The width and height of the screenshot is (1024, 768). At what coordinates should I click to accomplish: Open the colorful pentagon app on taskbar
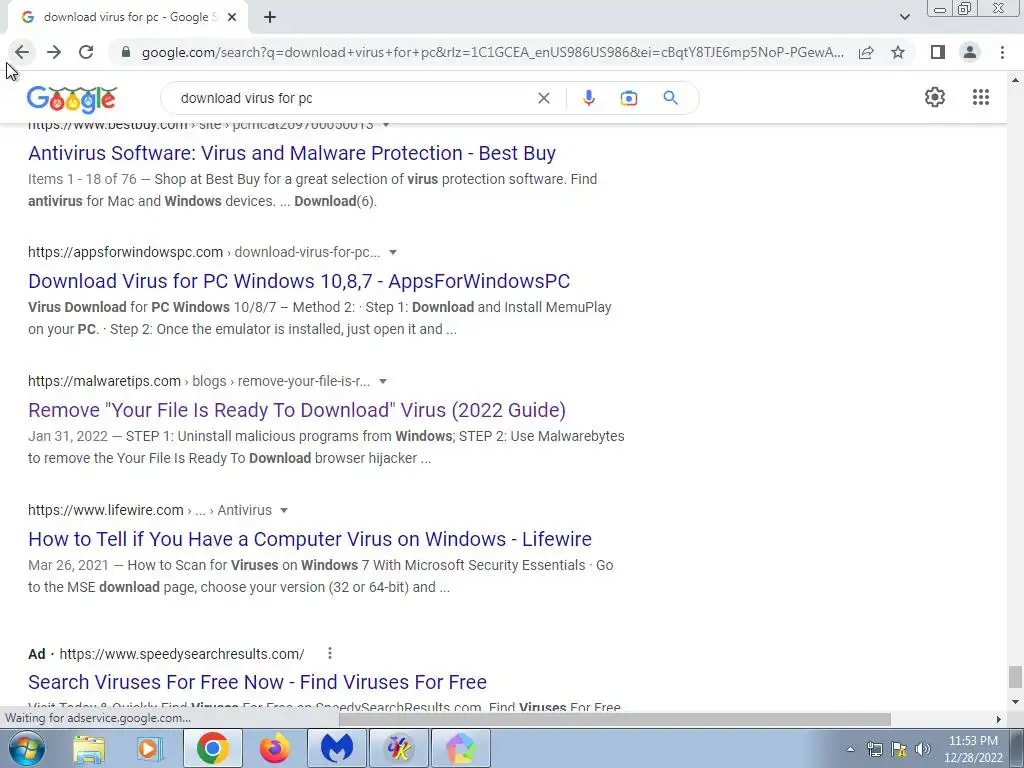click(460, 748)
